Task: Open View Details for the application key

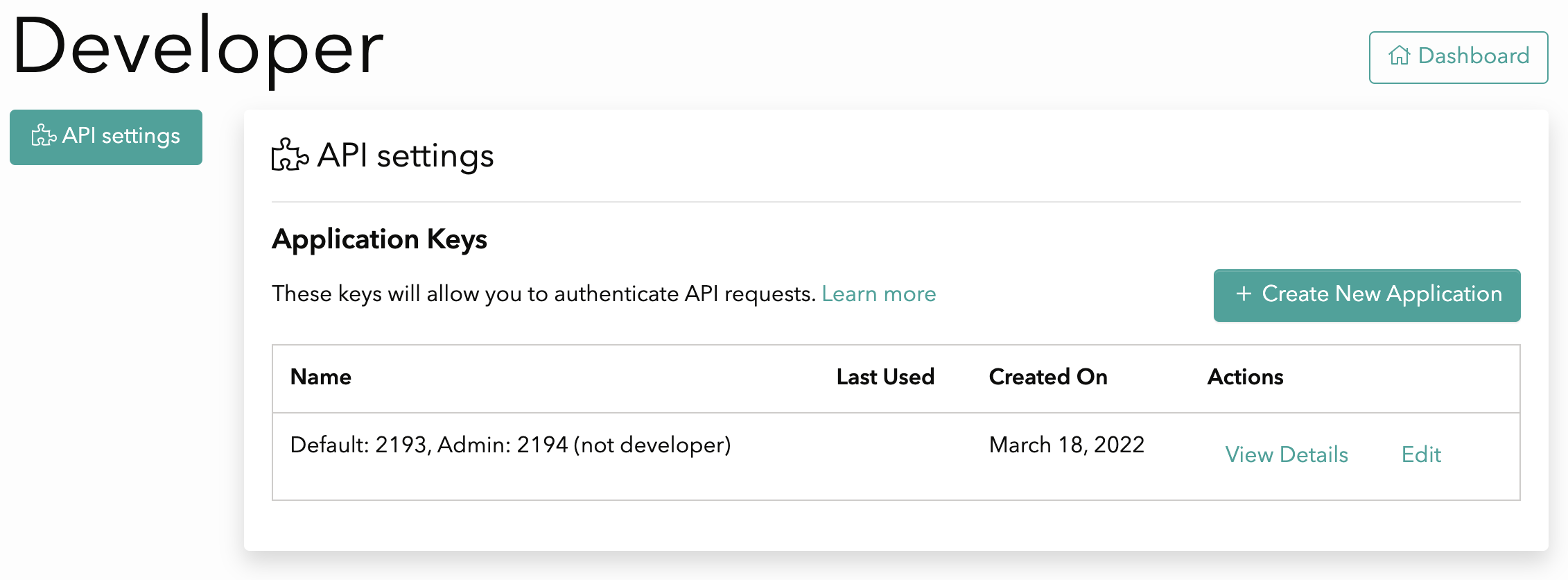Action: (1287, 454)
